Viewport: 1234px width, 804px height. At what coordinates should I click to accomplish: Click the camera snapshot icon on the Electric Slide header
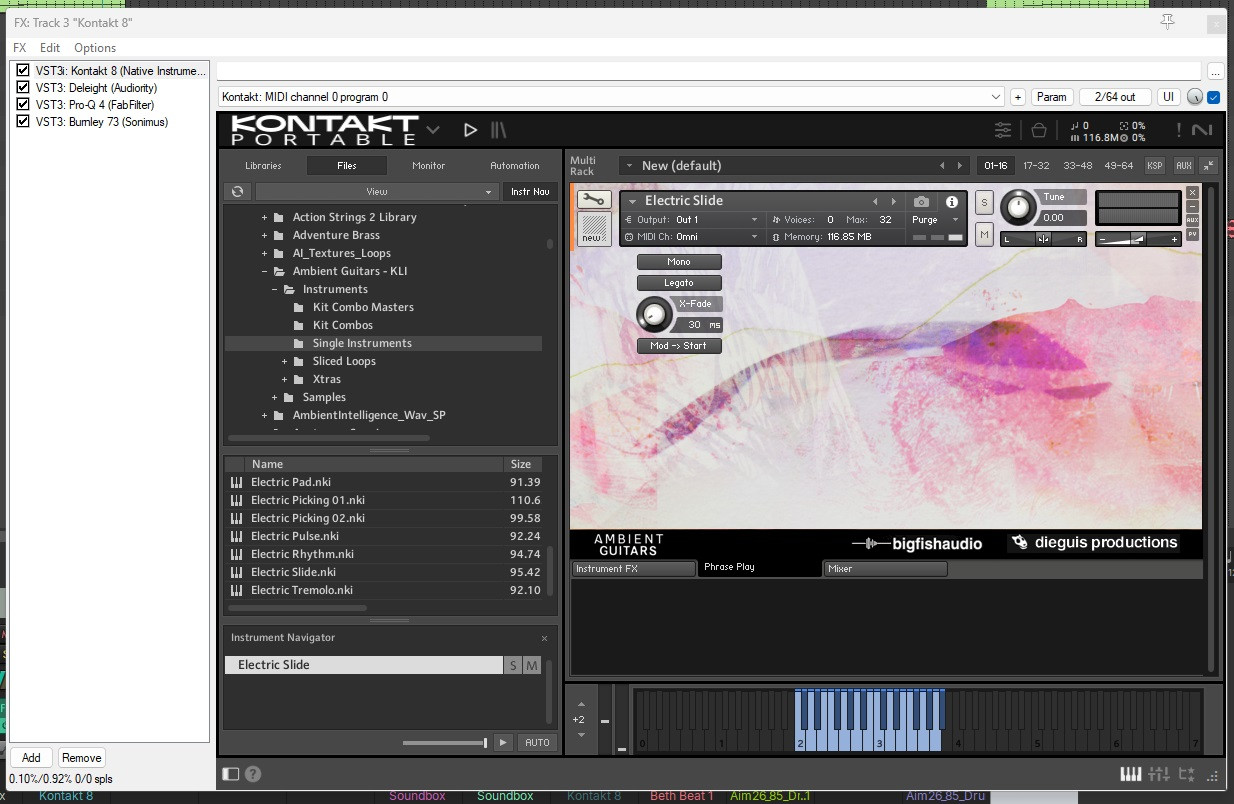pyautogui.click(x=921, y=201)
